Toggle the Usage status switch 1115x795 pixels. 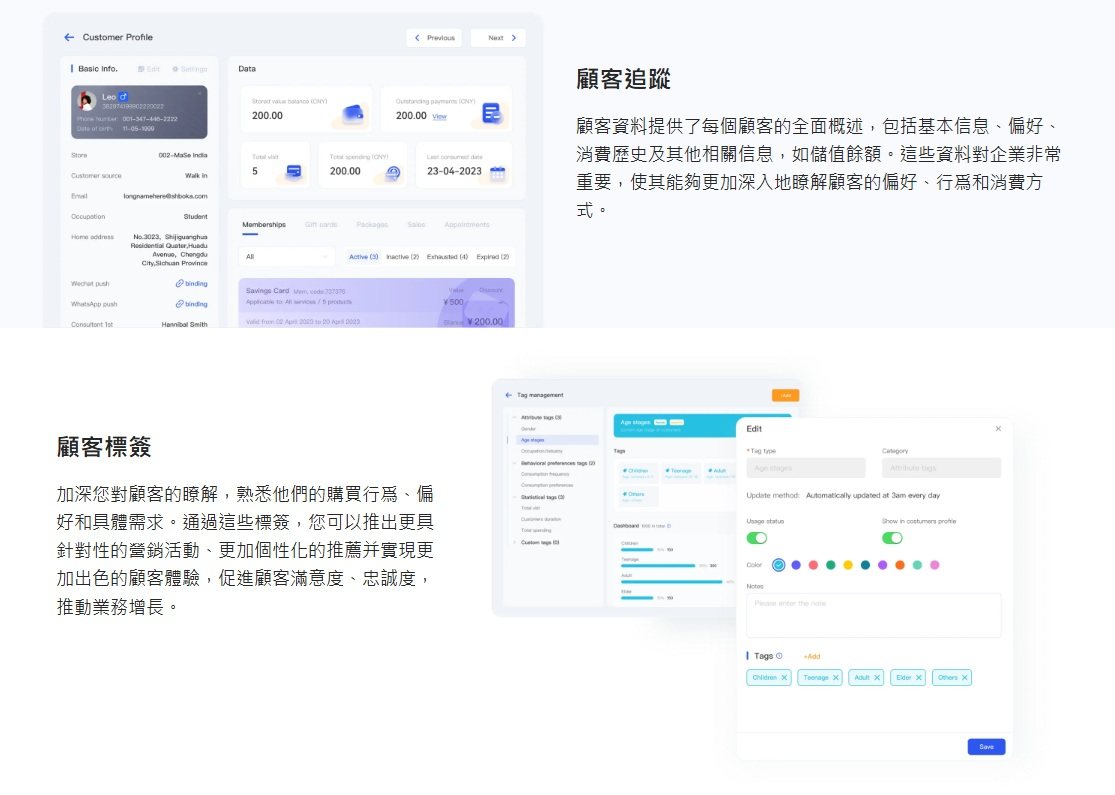coord(757,538)
